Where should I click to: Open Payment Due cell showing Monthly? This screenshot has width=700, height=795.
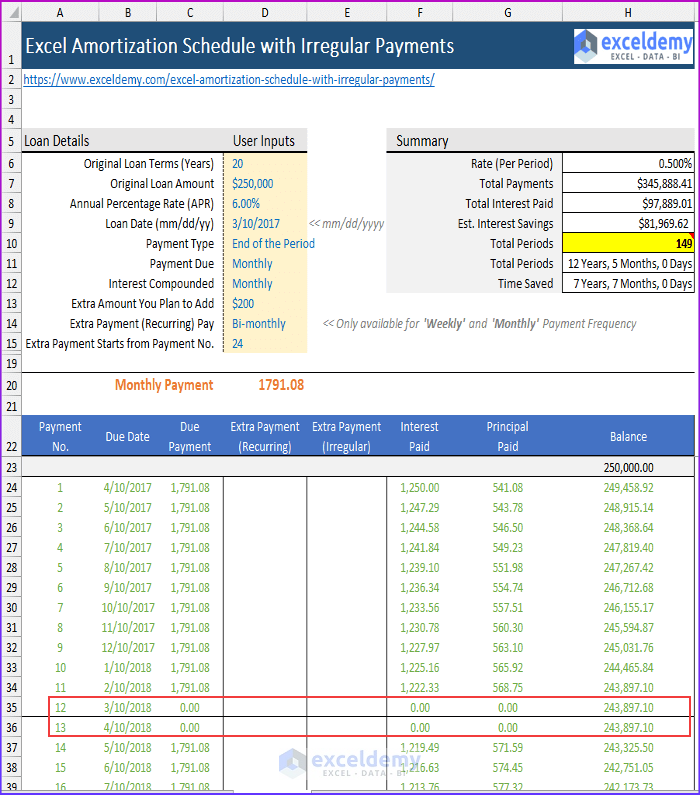[265, 264]
